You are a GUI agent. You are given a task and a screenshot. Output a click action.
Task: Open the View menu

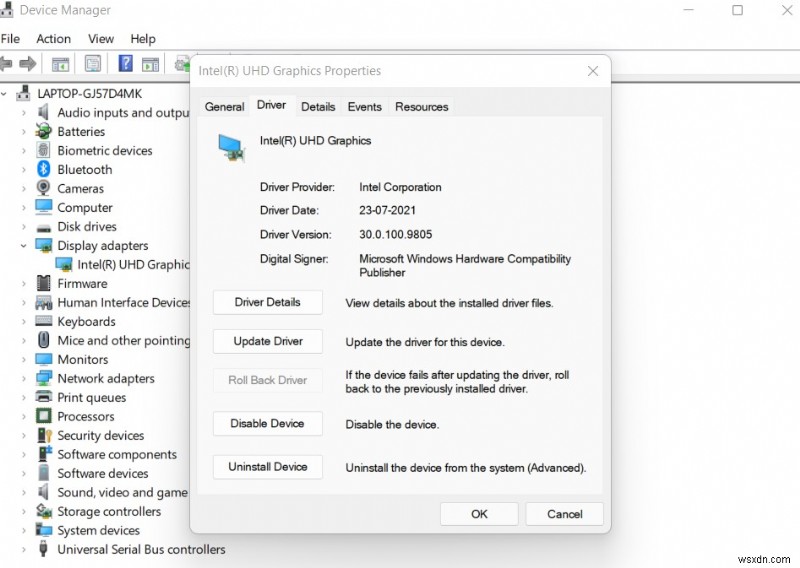(101, 39)
